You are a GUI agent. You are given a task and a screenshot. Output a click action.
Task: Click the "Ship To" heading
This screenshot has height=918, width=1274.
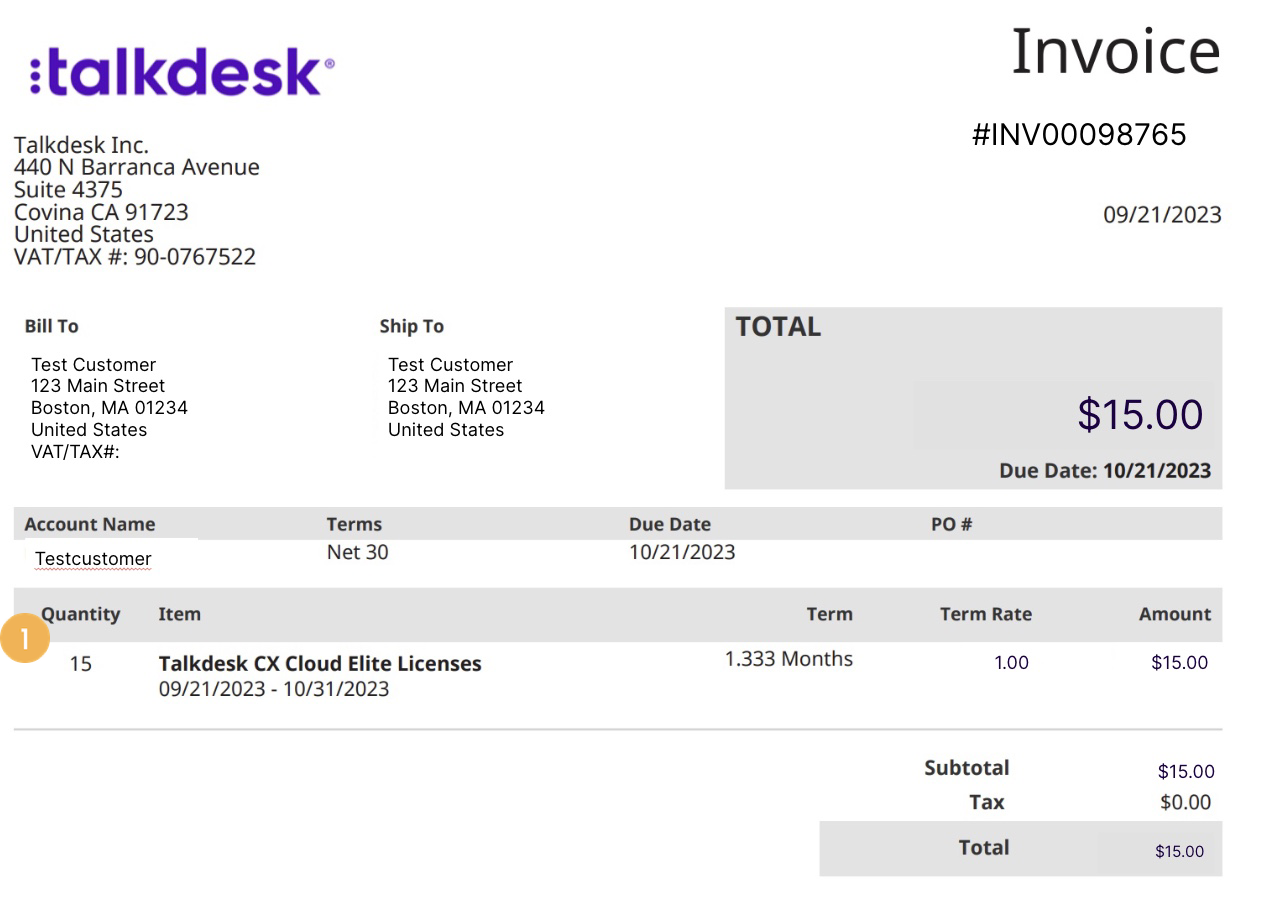[x=411, y=326]
